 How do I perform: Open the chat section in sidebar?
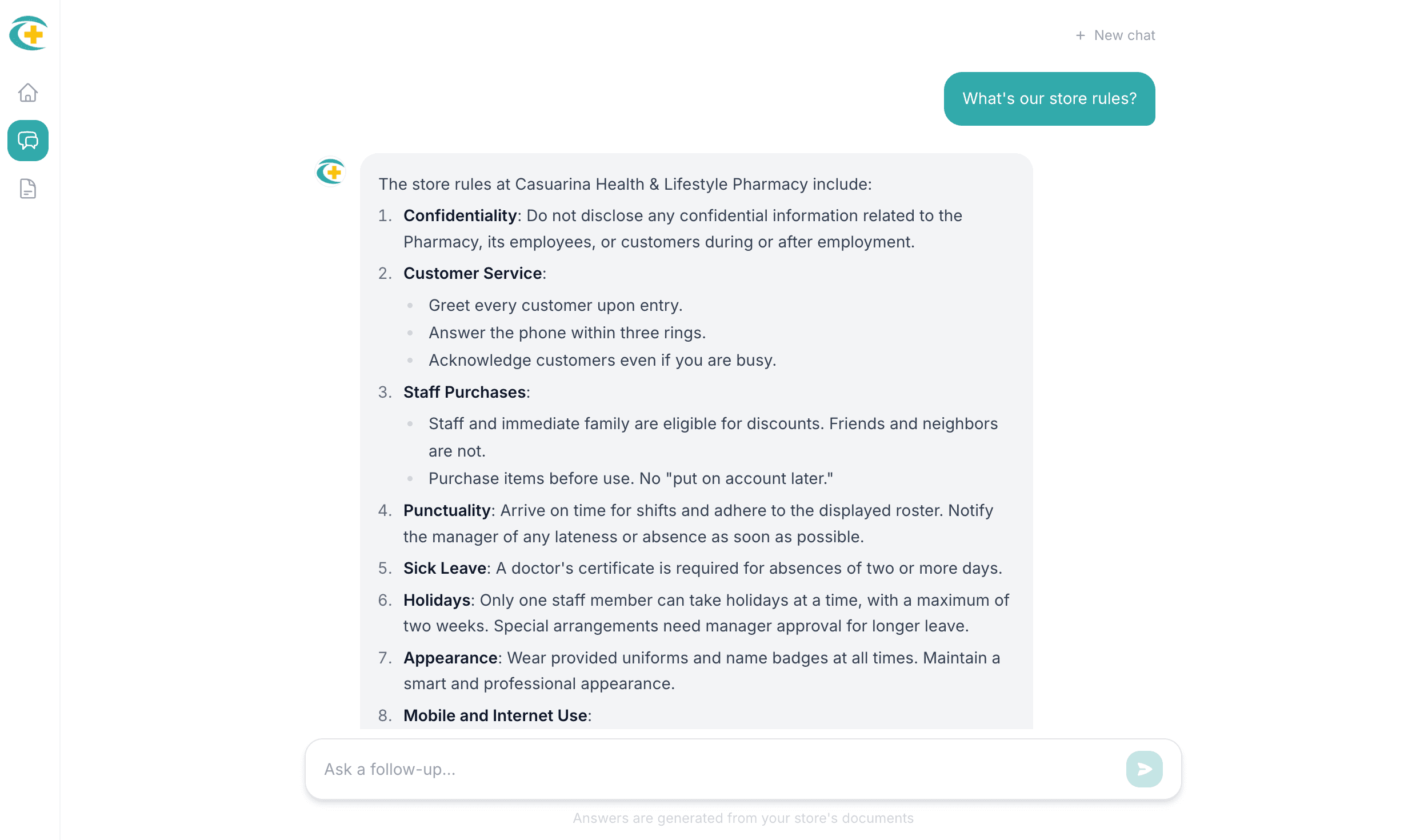(28, 141)
